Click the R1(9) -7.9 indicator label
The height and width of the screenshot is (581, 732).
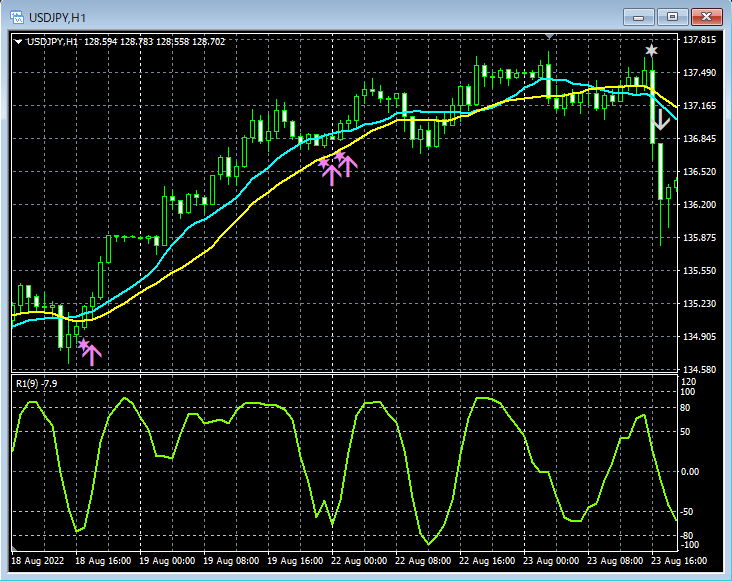tap(36, 384)
